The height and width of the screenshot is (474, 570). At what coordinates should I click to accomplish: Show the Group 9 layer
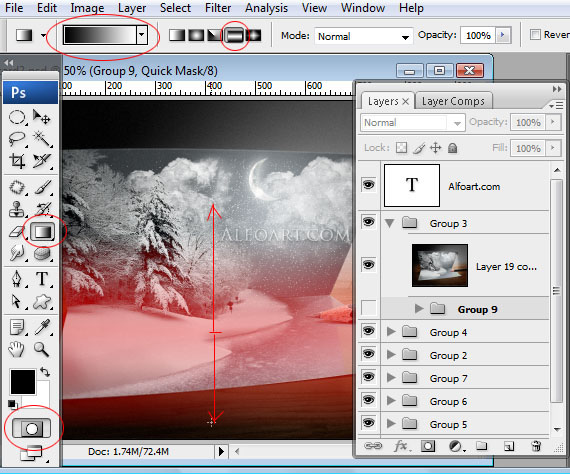pos(368,308)
